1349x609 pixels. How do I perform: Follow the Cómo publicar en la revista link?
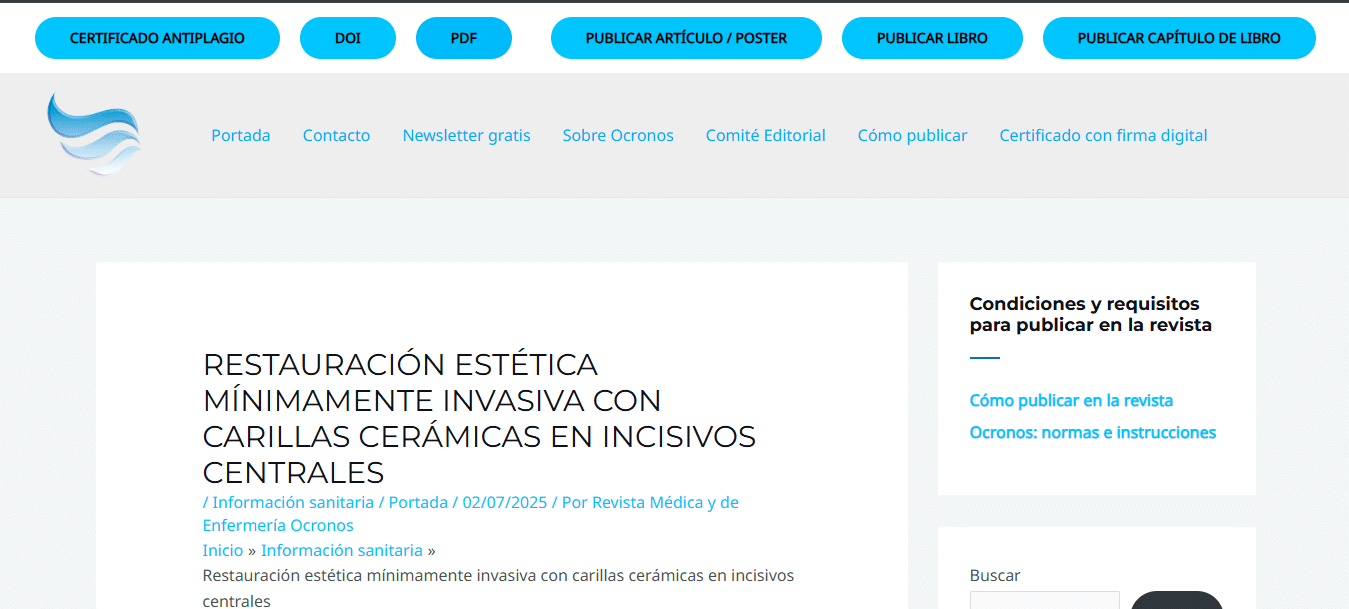[1071, 400]
